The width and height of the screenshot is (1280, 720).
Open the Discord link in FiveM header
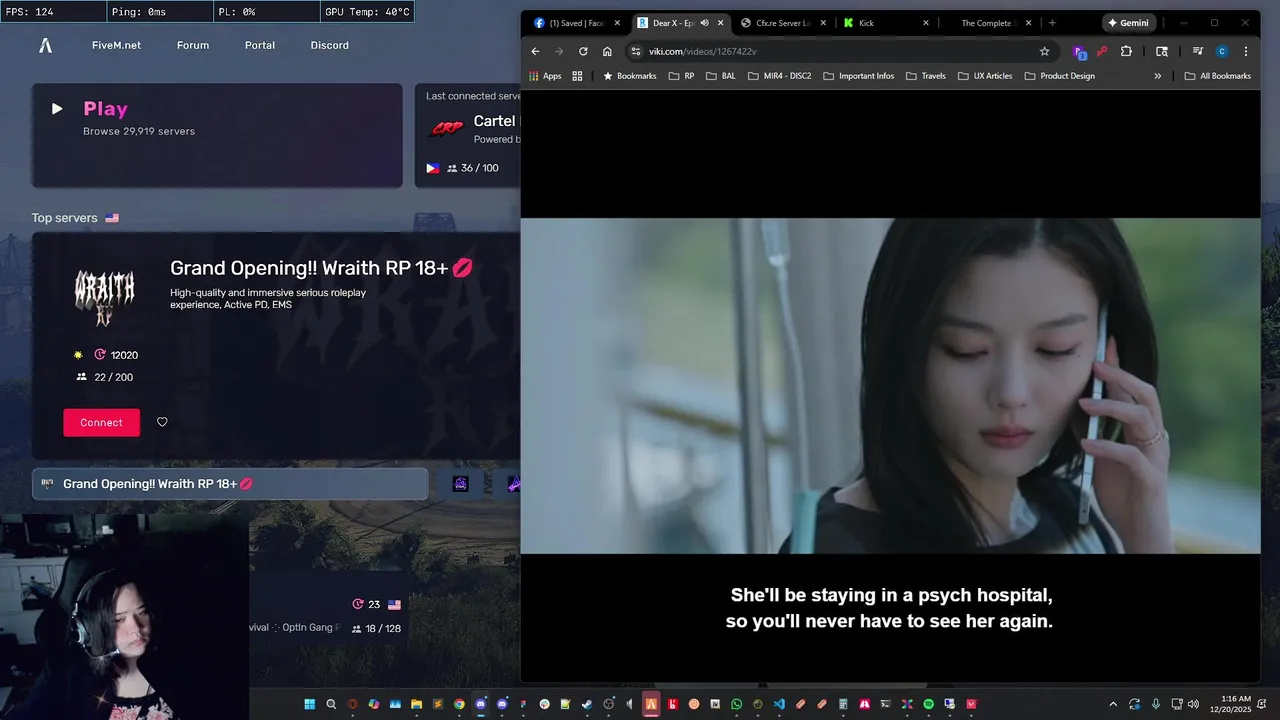coord(330,45)
